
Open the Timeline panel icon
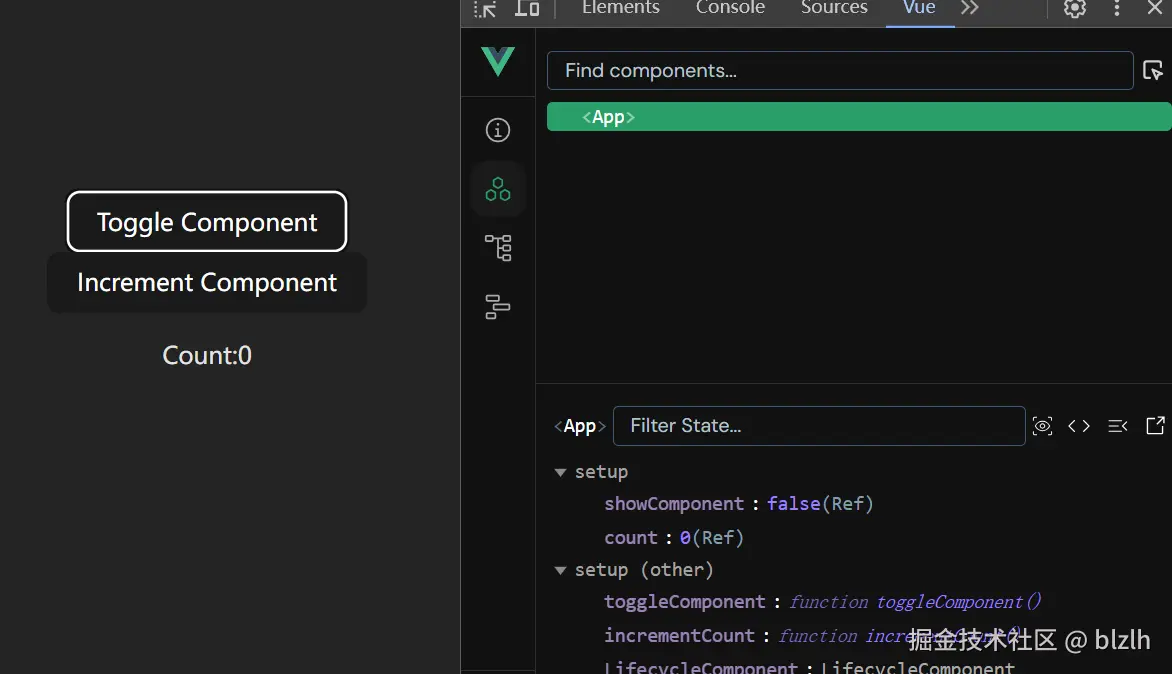pyautogui.click(x=497, y=307)
